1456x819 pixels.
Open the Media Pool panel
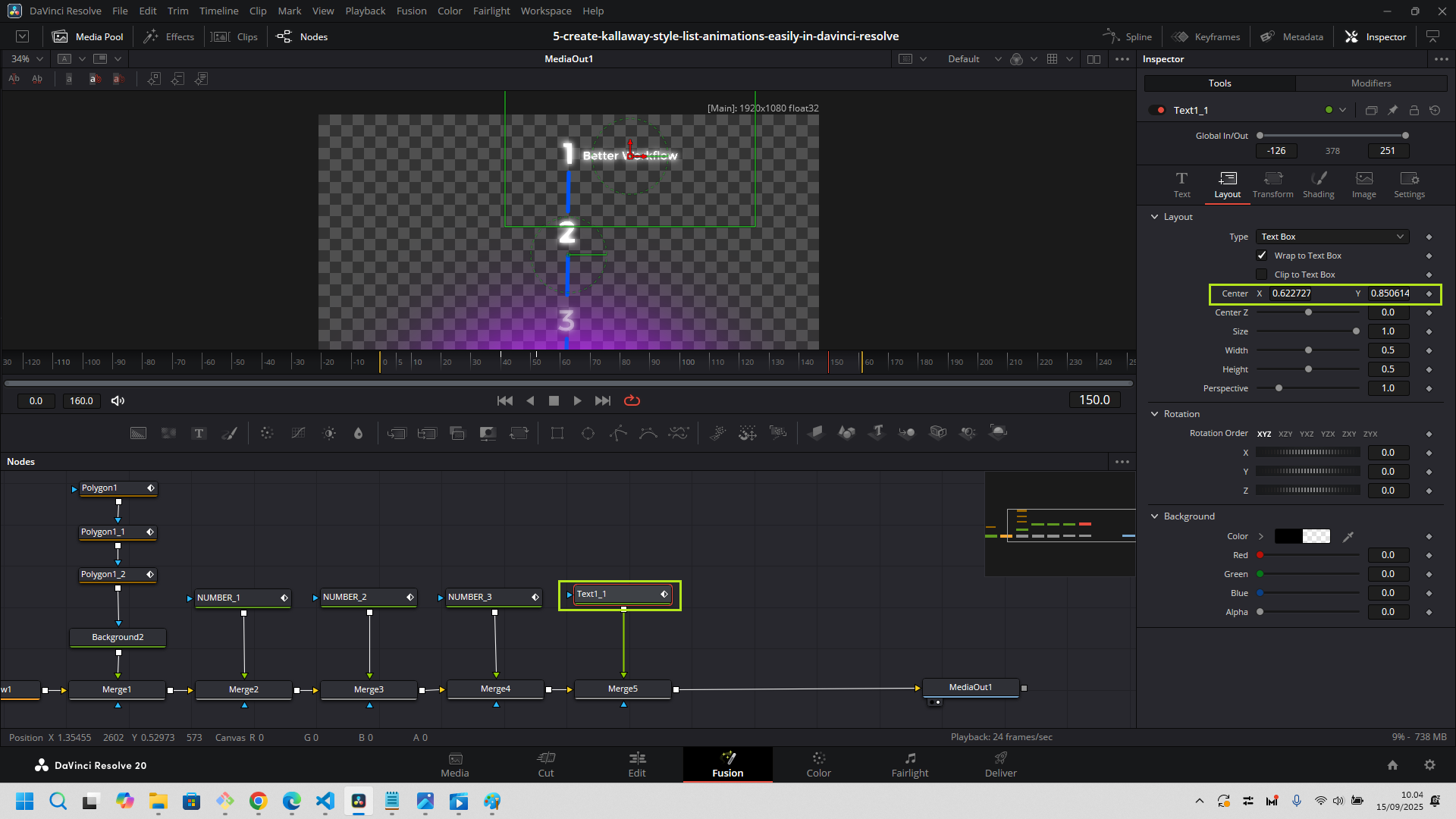pyautogui.click(x=88, y=36)
